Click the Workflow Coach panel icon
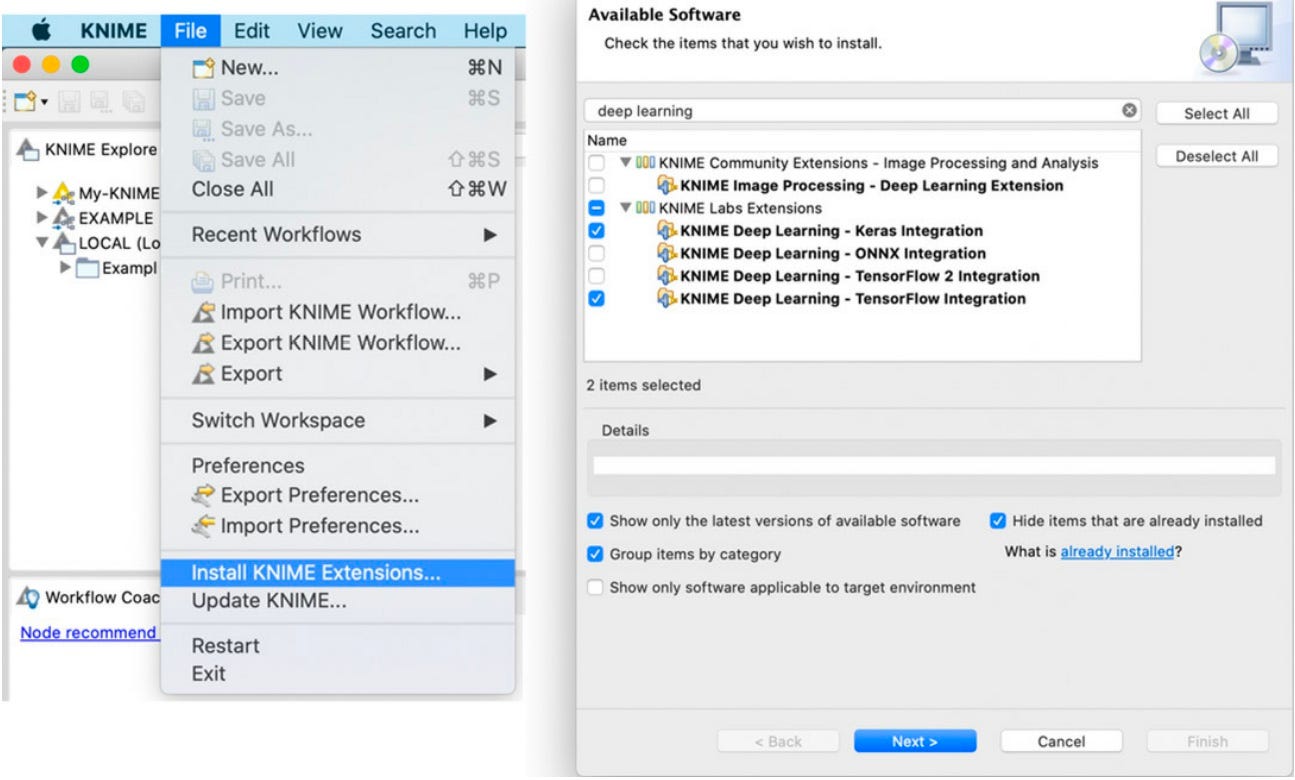 tap(29, 598)
